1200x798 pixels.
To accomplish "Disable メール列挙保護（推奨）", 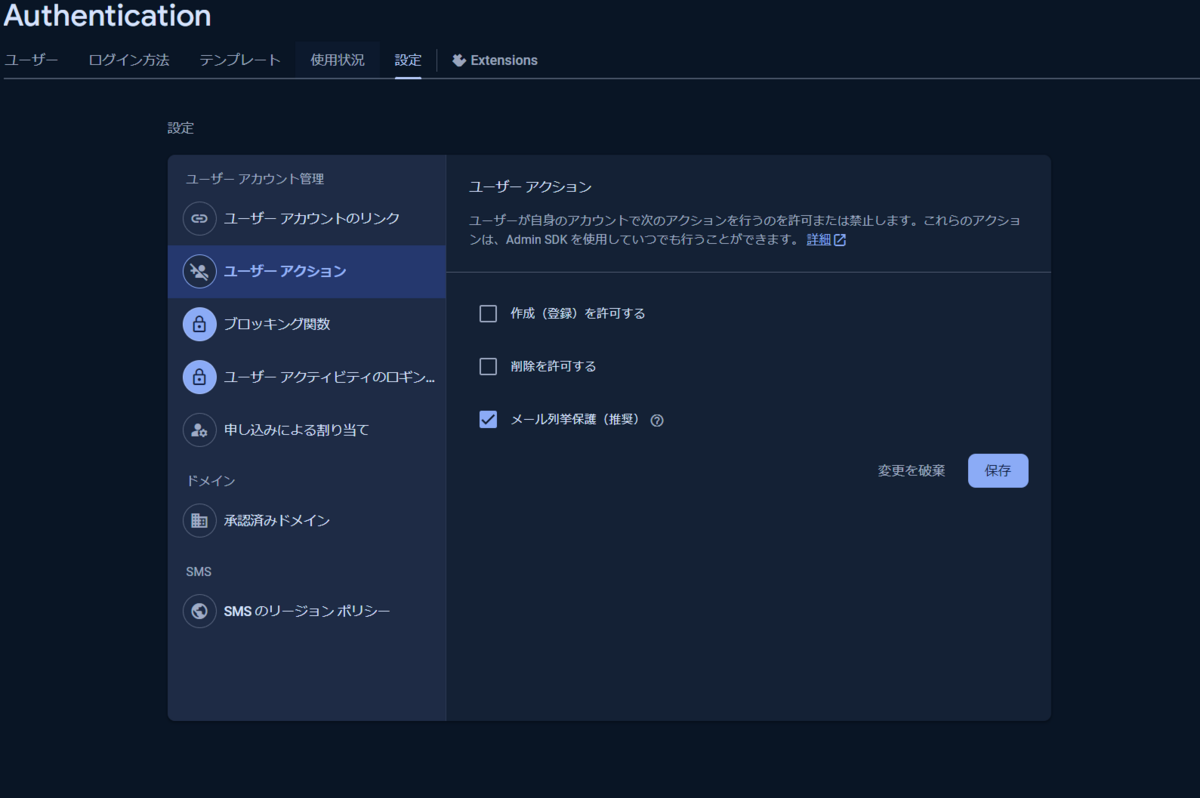I will [488, 419].
